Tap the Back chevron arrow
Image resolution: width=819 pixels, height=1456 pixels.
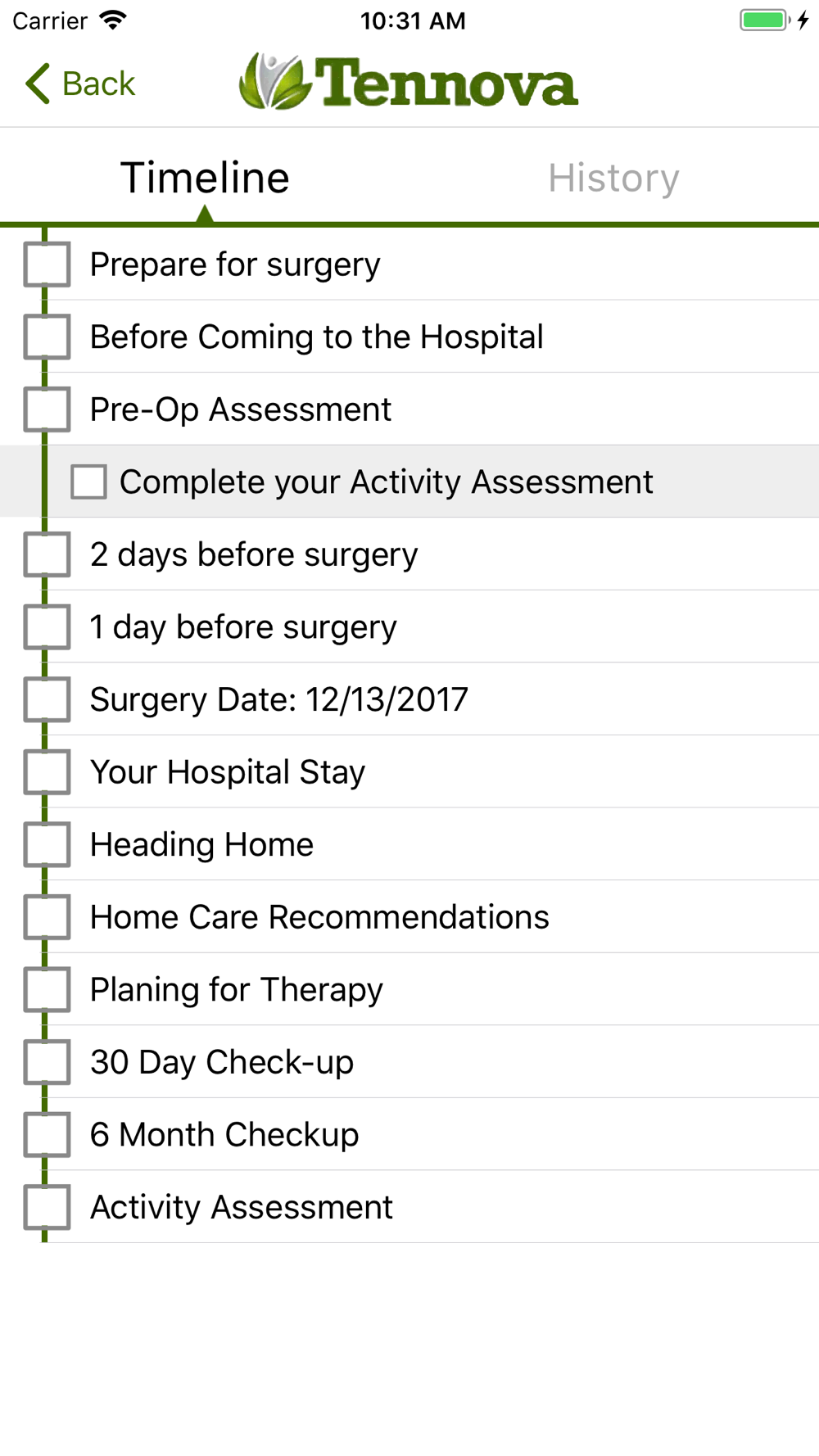tap(38, 84)
